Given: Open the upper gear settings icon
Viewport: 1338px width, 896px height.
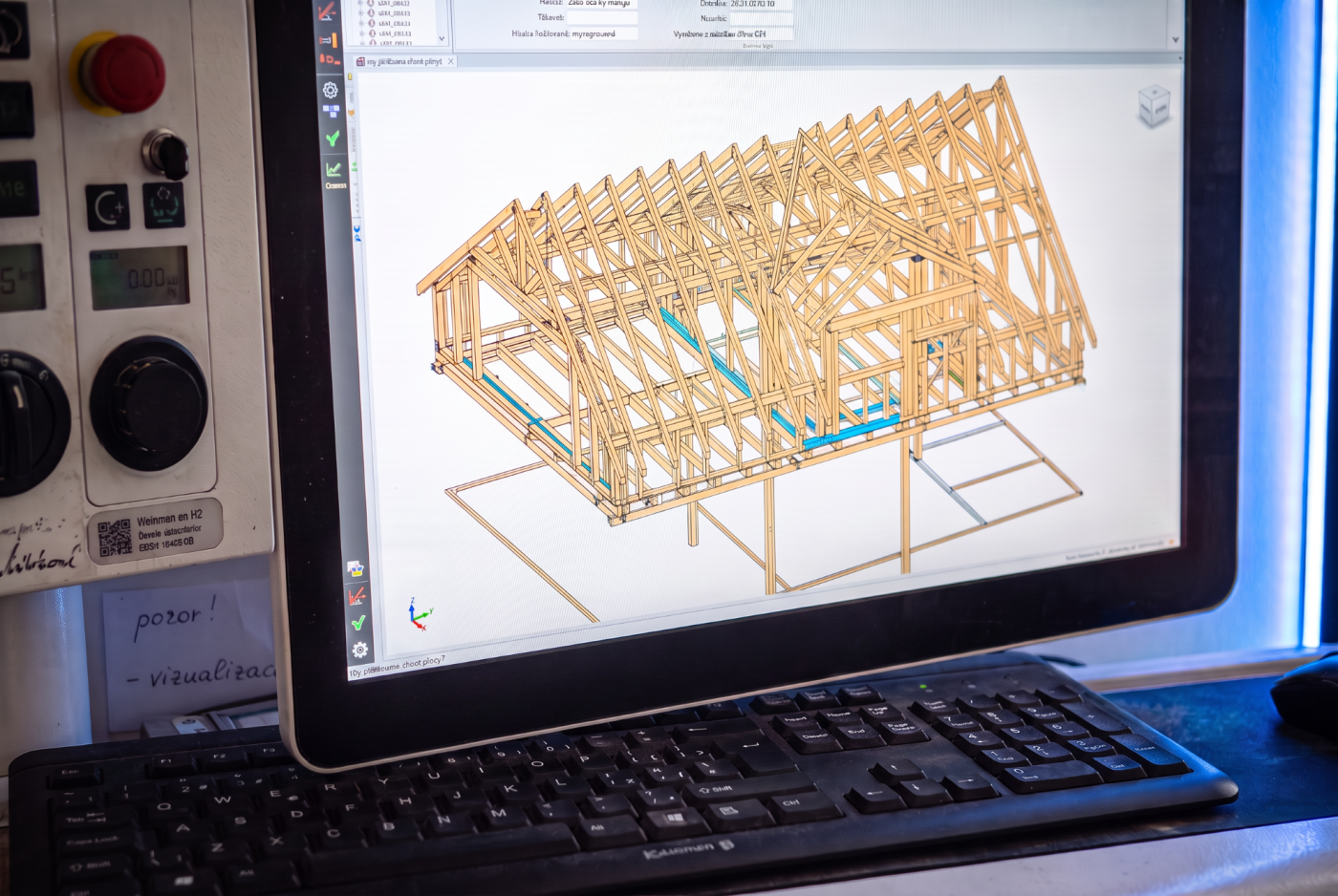Looking at the screenshot, I should (330, 90).
